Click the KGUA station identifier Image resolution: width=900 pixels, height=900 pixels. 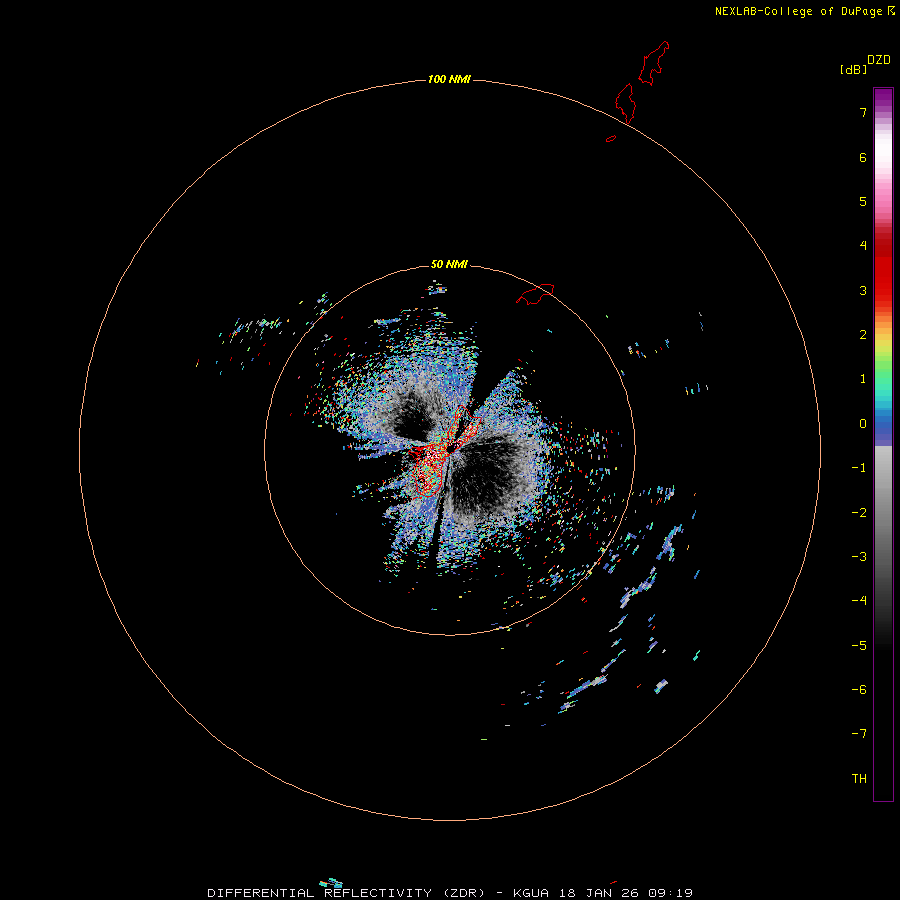click(531, 893)
